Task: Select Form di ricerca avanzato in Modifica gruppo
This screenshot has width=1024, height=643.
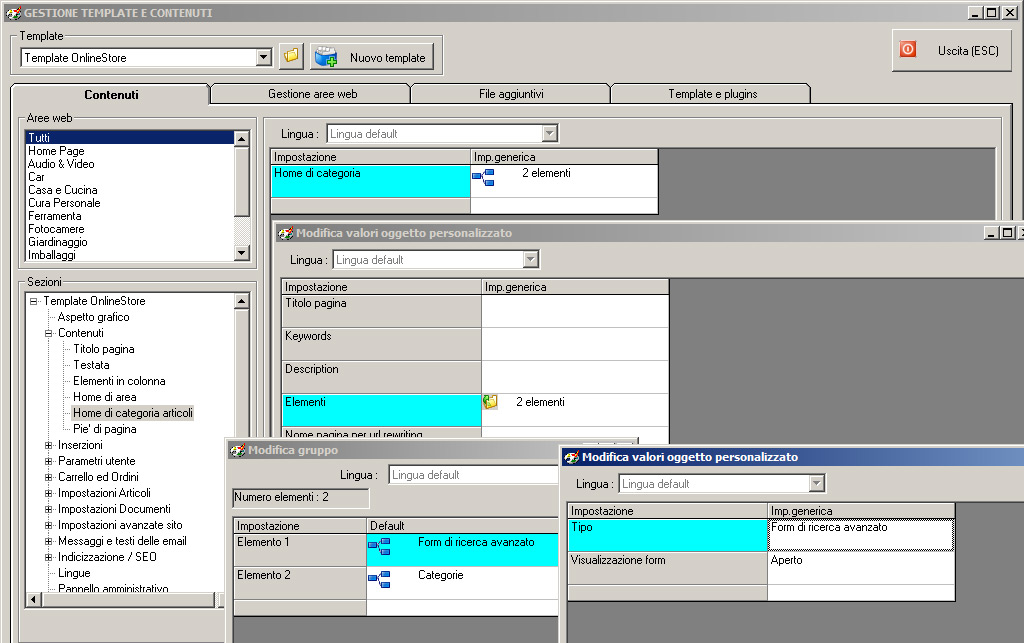Action: pyautogui.click(x=476, y=542)
